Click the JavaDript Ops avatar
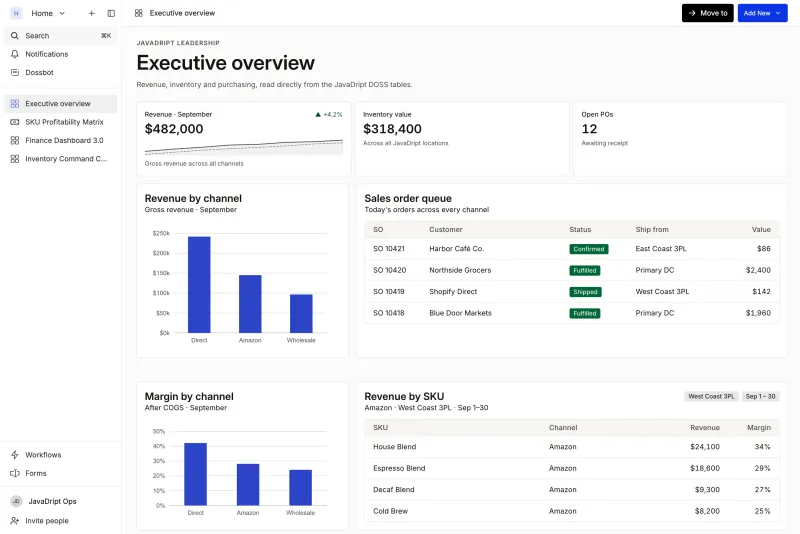Screen dimensions: 800x534 click(16, 501)
